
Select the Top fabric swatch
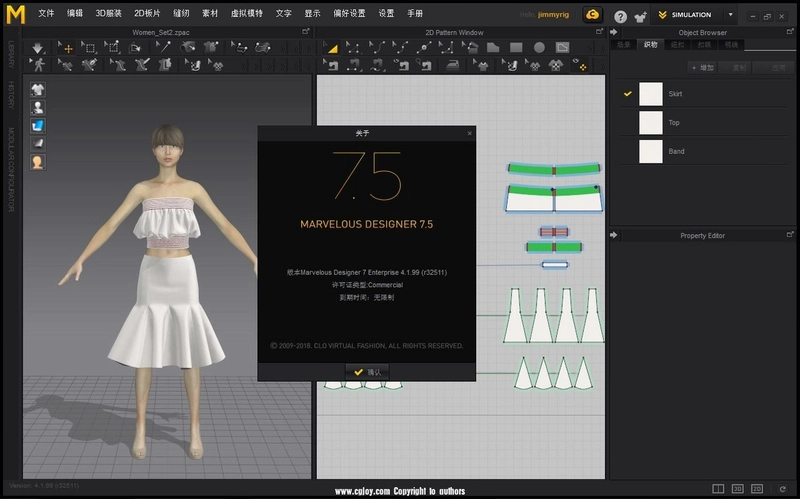[x=651, y=122]
